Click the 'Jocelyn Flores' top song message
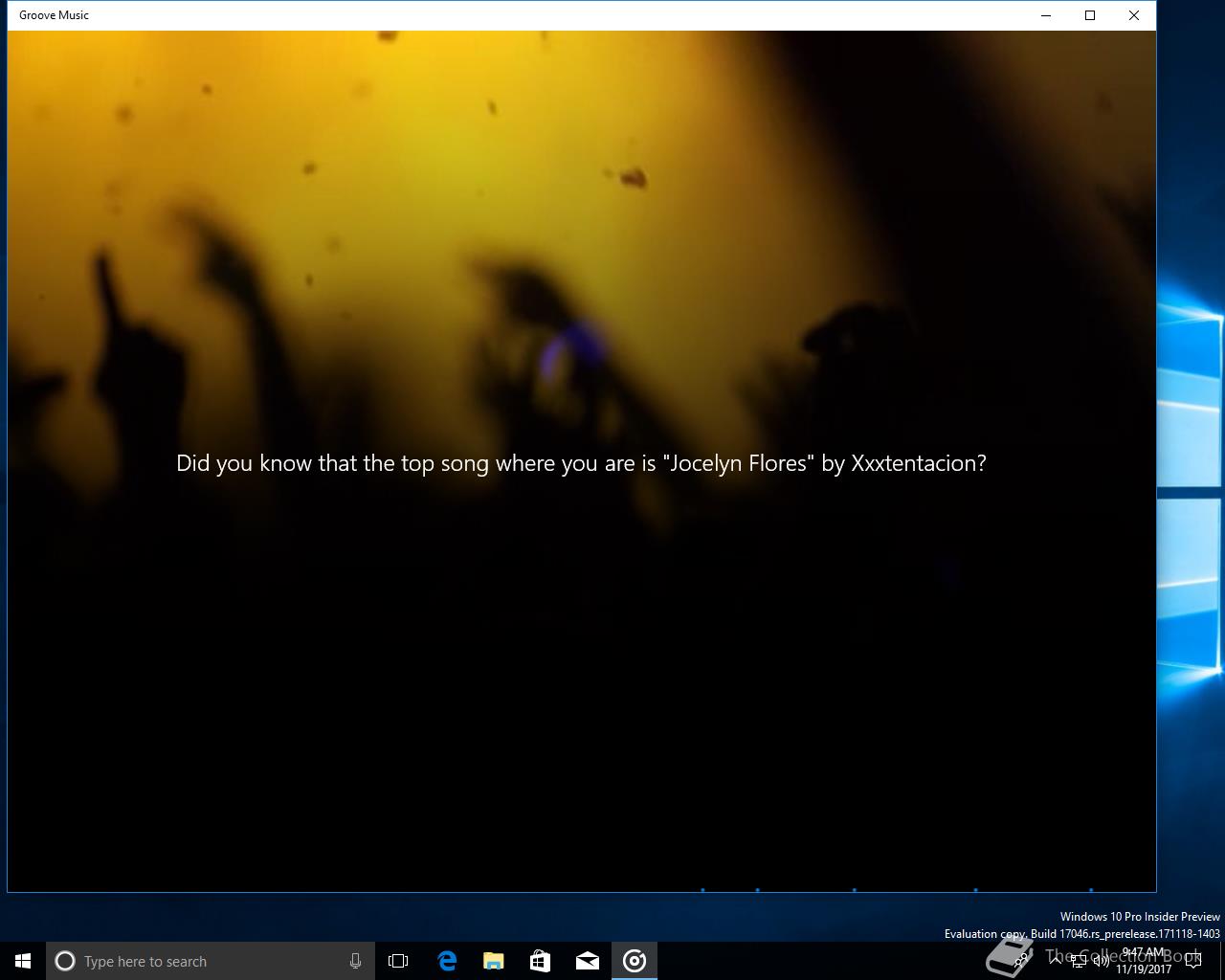 581,463
